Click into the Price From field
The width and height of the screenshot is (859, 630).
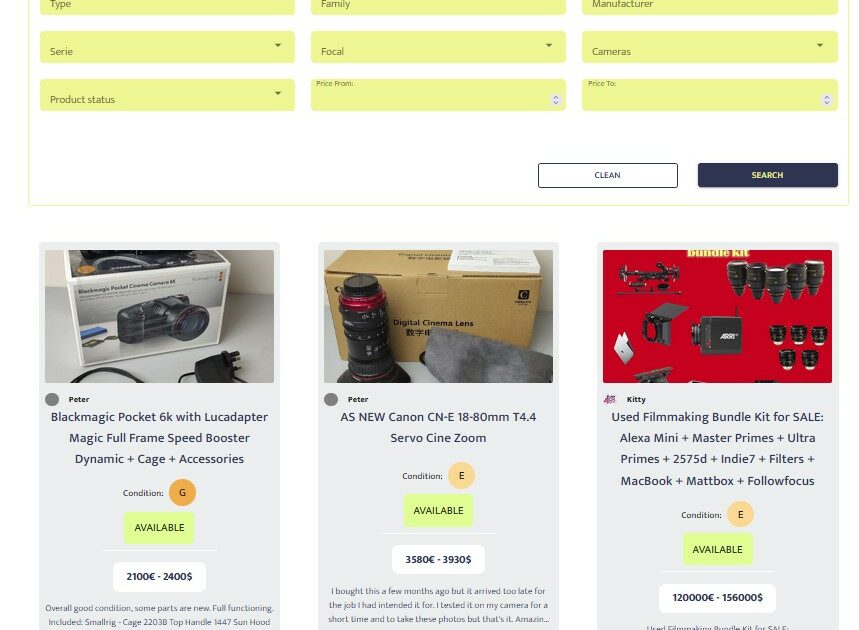(433, 95)
